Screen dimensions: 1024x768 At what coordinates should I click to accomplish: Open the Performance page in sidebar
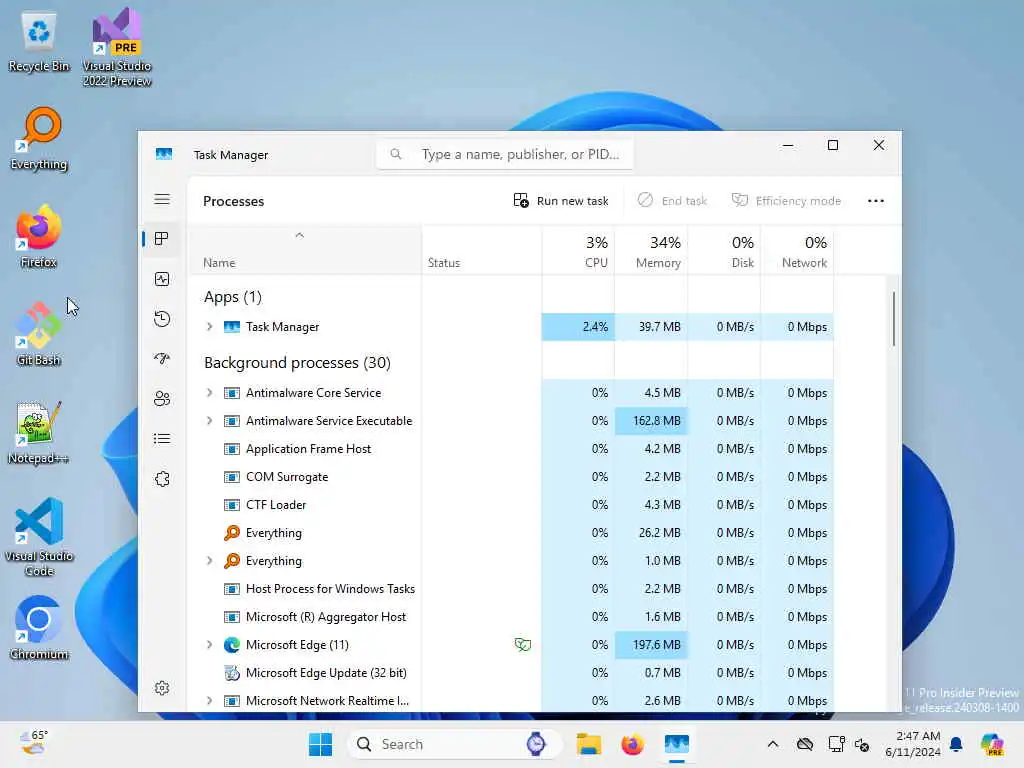[162, 280]
